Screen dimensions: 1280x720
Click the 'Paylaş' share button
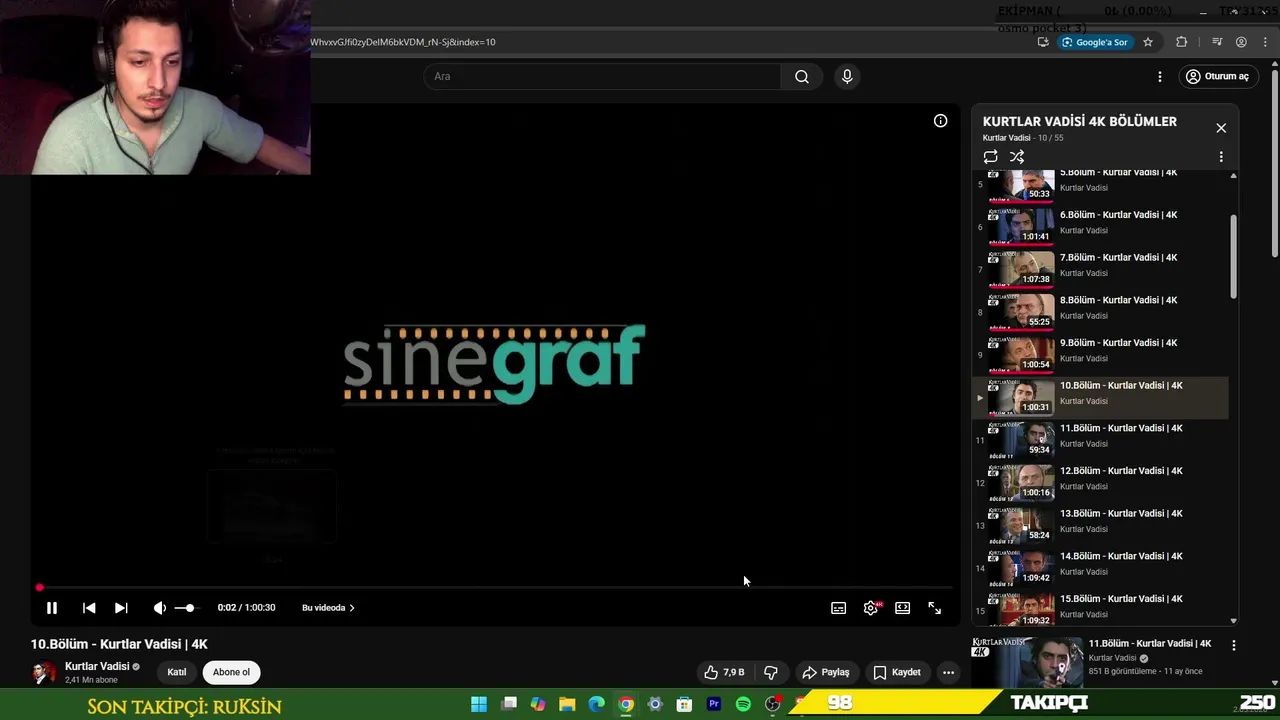[x=826, y=672]
